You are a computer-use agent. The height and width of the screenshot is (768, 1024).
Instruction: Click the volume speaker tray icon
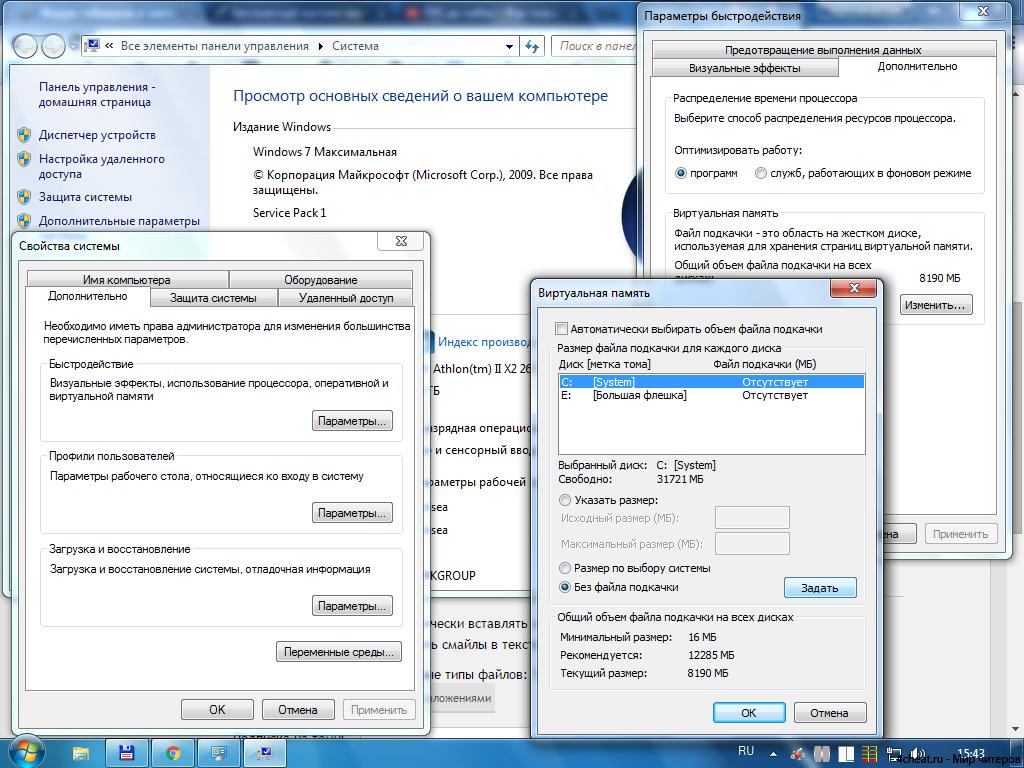click(x=917, y=754)
